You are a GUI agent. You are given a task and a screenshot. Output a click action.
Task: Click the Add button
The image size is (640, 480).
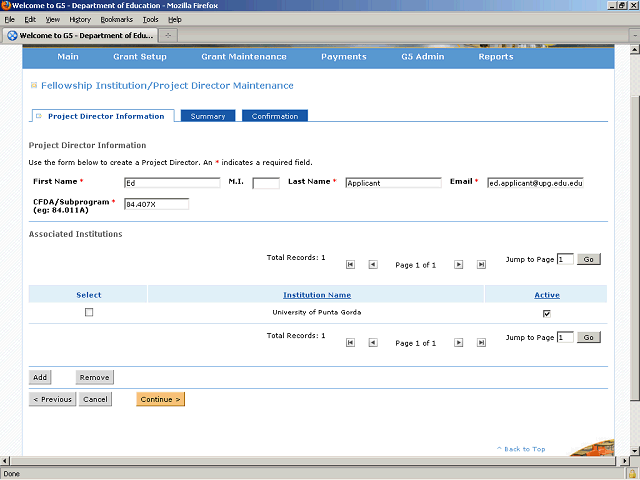40,377
